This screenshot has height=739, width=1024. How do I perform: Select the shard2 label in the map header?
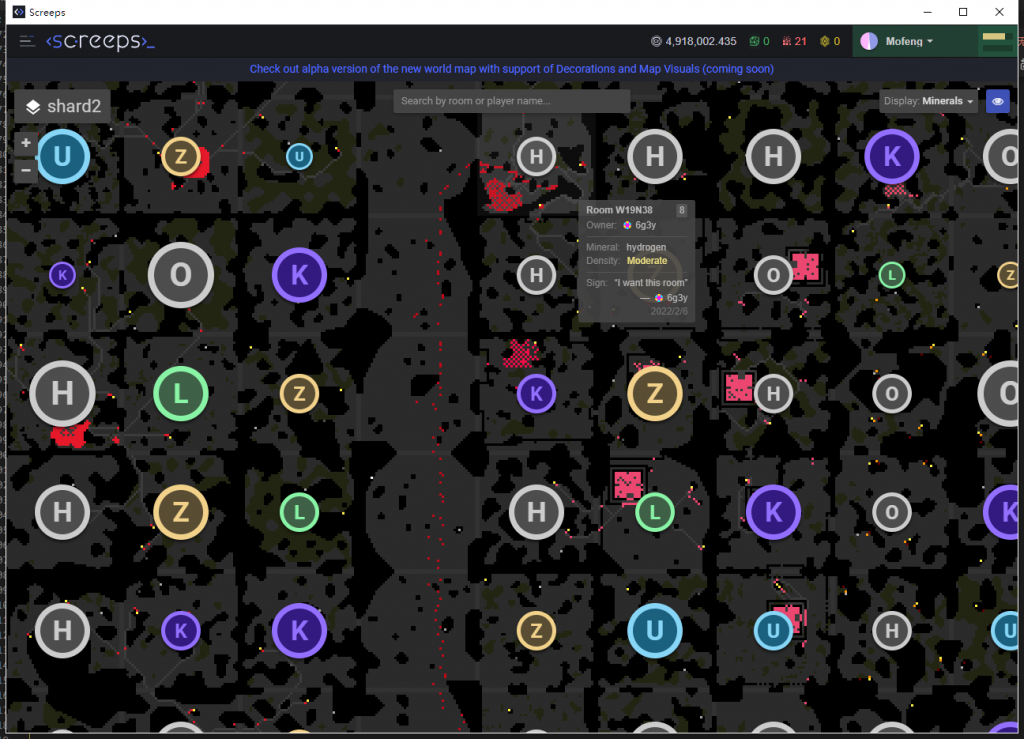coord(75,105)
